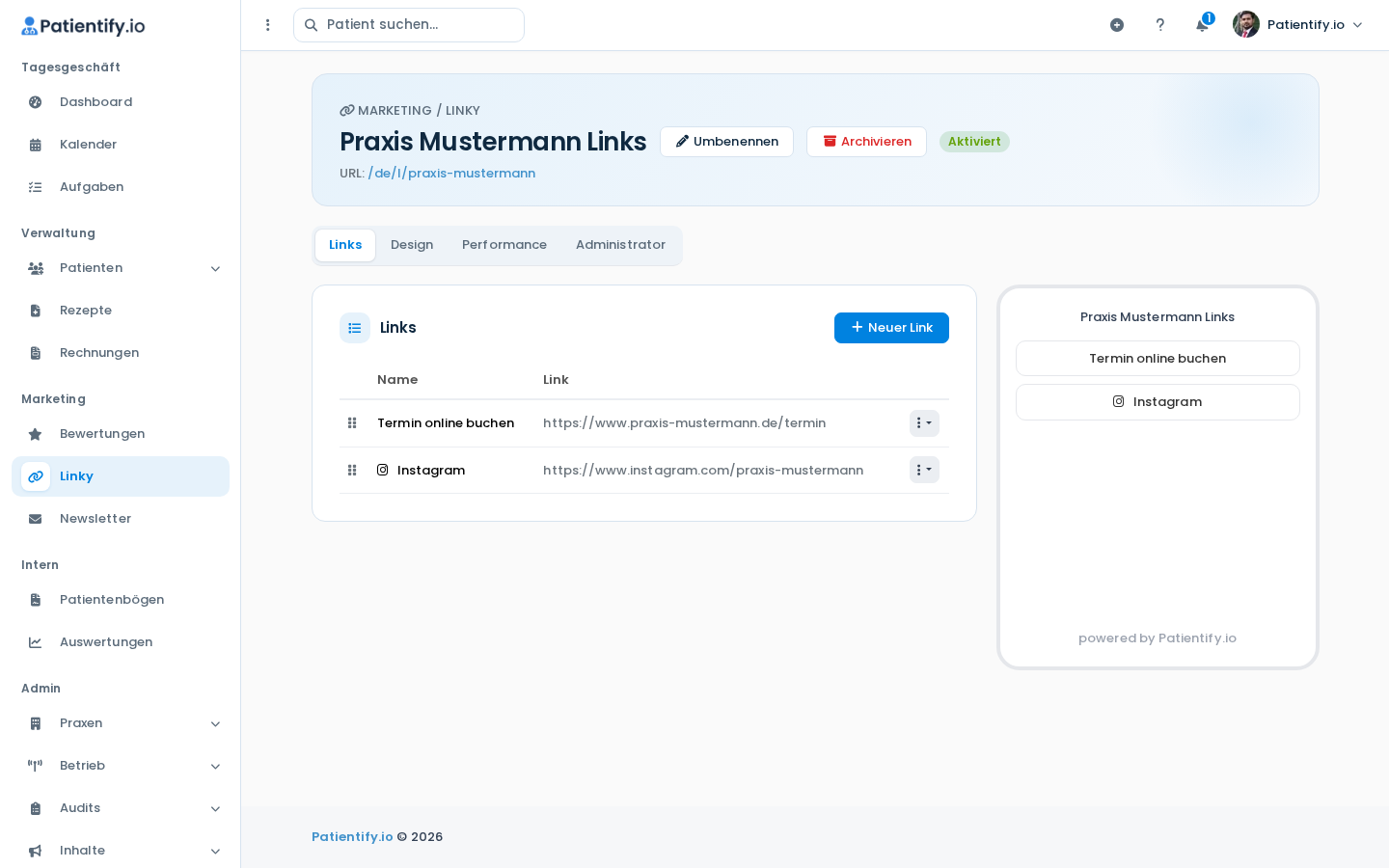Click the Patientenbögen form icon
Viewport: 1389px width, 868px height.
[x=36, y=600]
